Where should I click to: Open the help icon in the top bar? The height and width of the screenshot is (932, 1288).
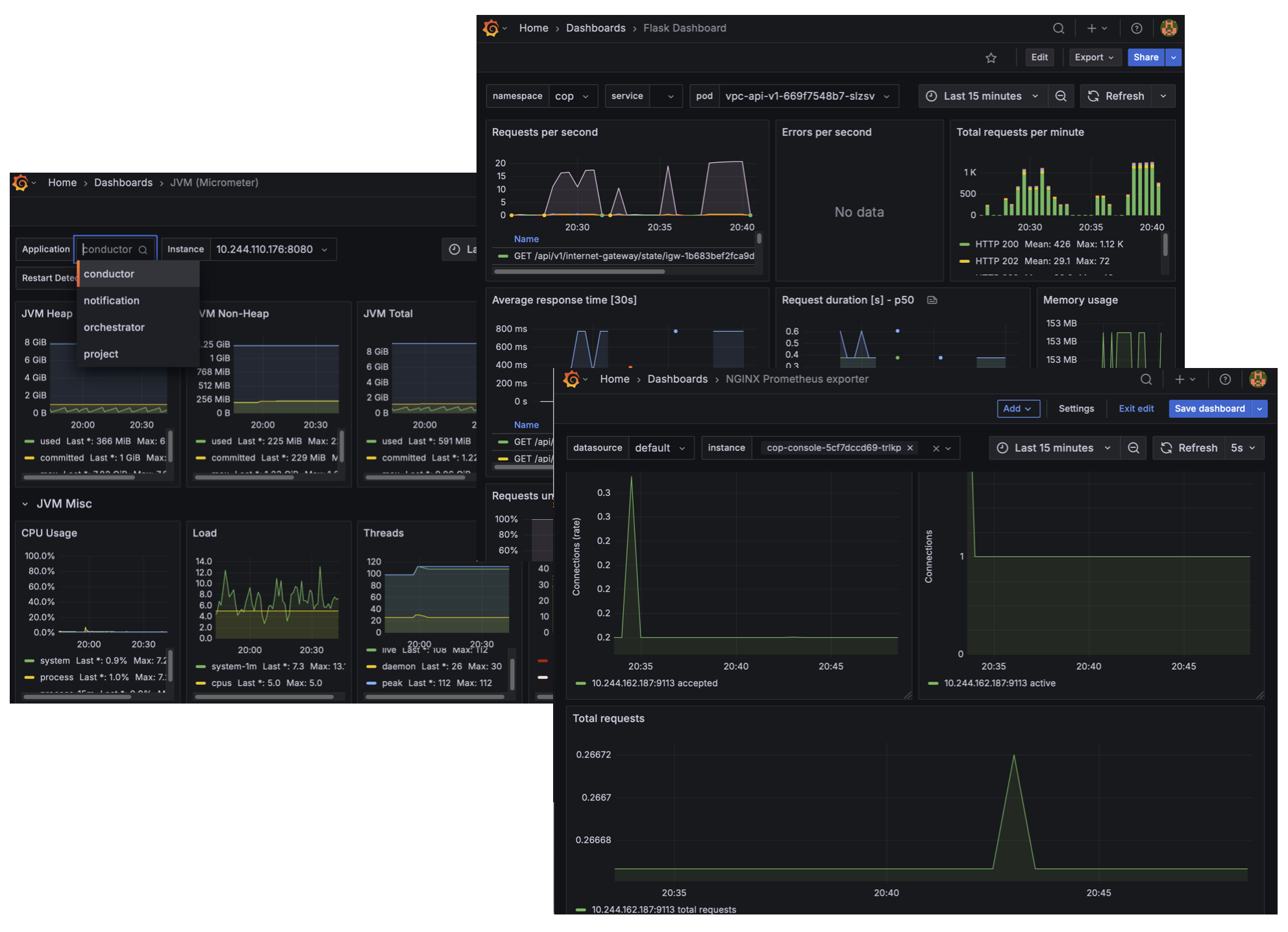click(x=1137, y=28)
